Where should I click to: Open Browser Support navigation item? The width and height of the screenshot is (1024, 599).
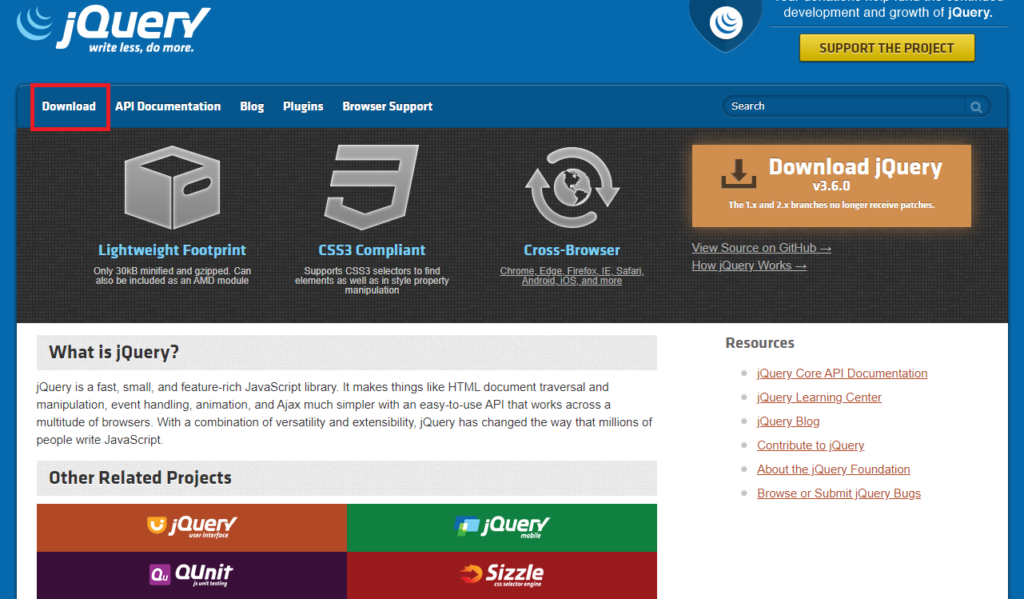[x=387, y=107]
